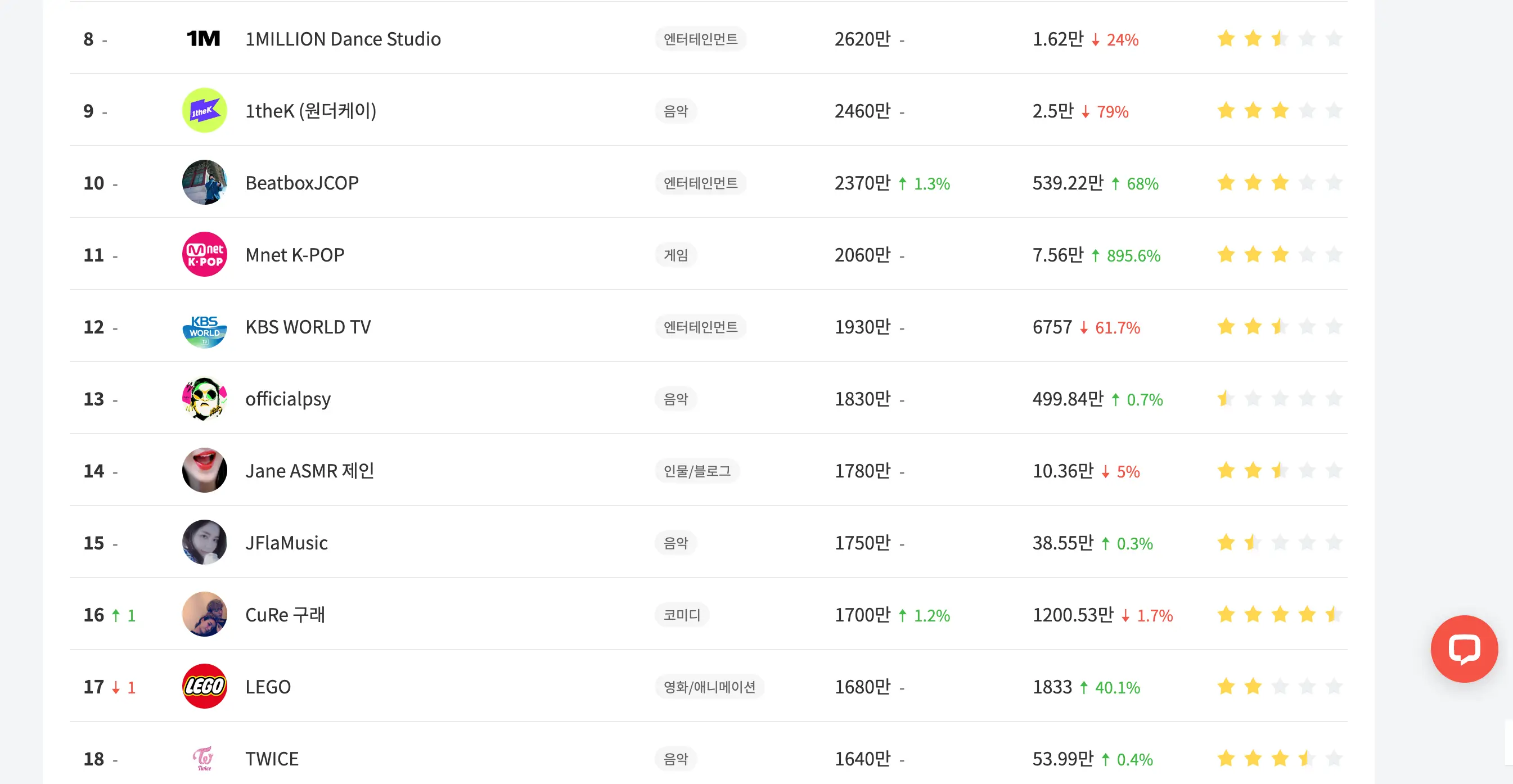Click rank number 17 with down arrow
1513x784 pixels.
(109, 687)
